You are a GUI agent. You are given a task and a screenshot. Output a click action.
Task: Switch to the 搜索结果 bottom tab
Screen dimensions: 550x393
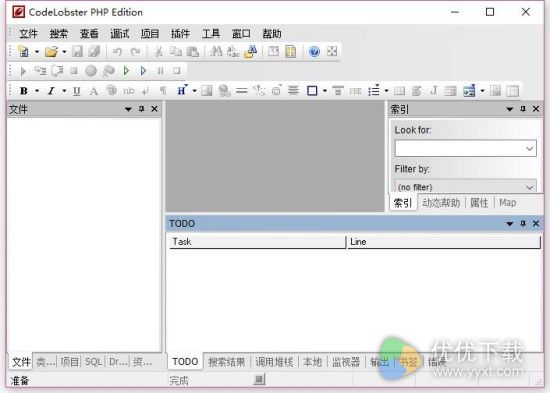point(227,362)
